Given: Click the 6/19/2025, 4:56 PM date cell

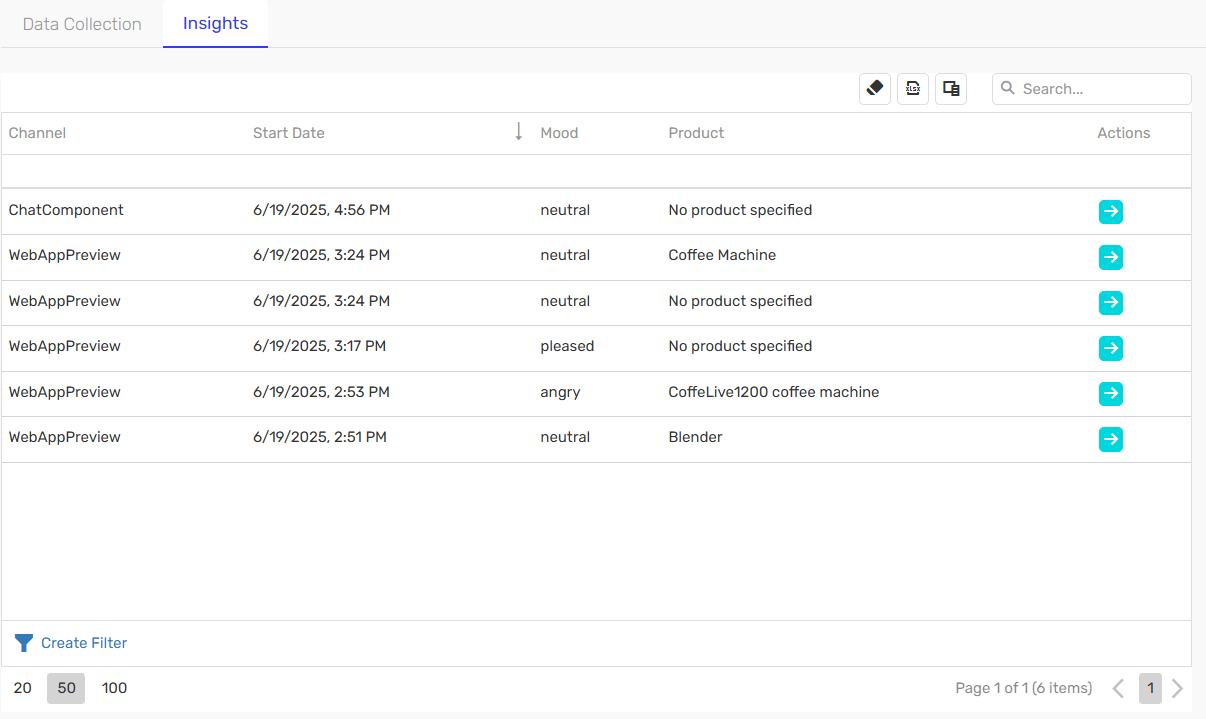Looking at the screenshot, I should [322, 210].
